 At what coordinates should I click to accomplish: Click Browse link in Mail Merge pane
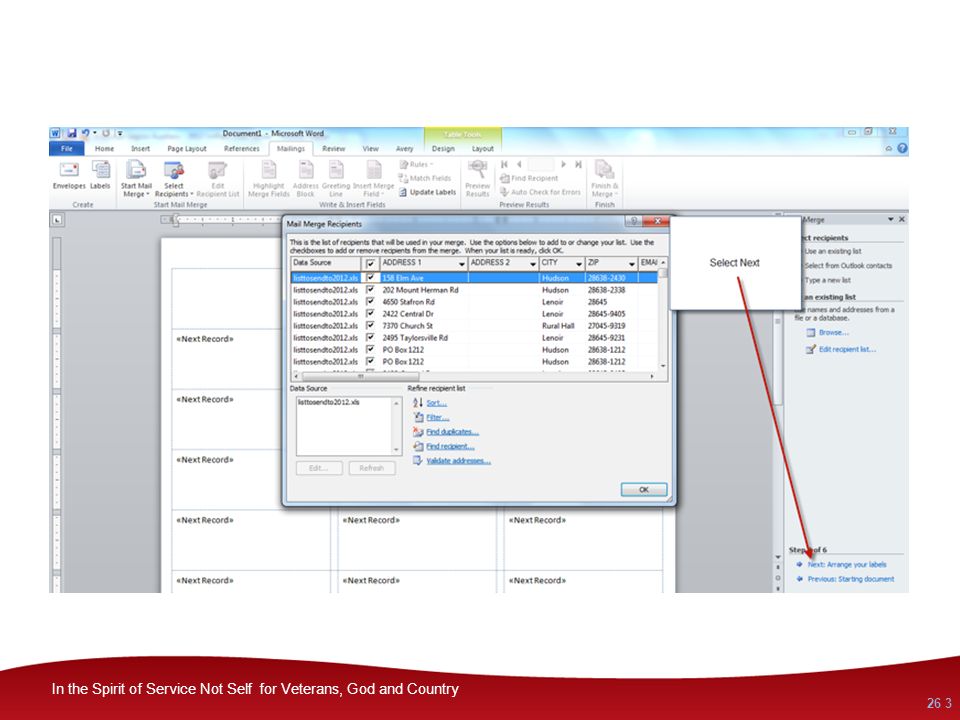click(x=833, y=332)
